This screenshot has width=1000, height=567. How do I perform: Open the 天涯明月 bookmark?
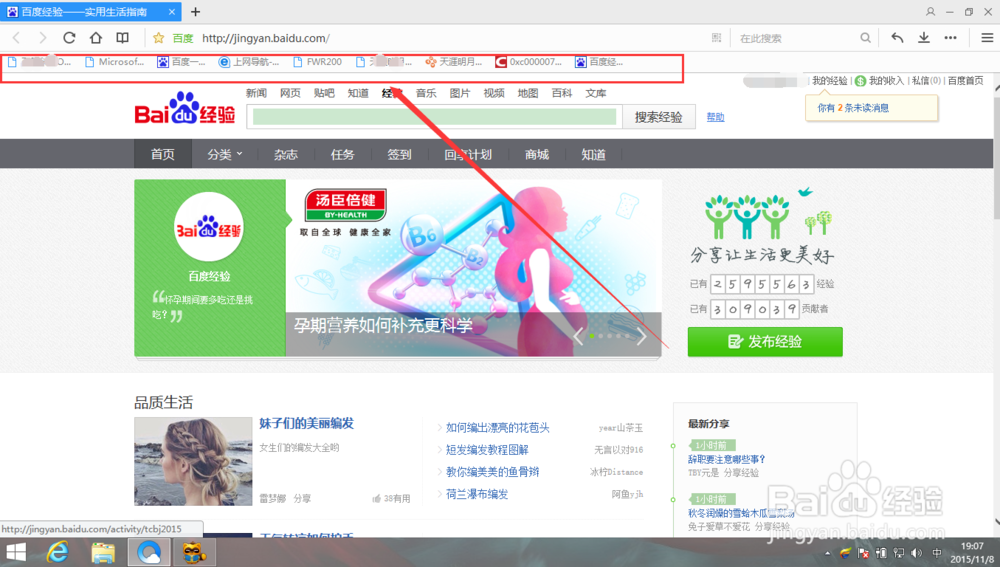click(453, 62)
